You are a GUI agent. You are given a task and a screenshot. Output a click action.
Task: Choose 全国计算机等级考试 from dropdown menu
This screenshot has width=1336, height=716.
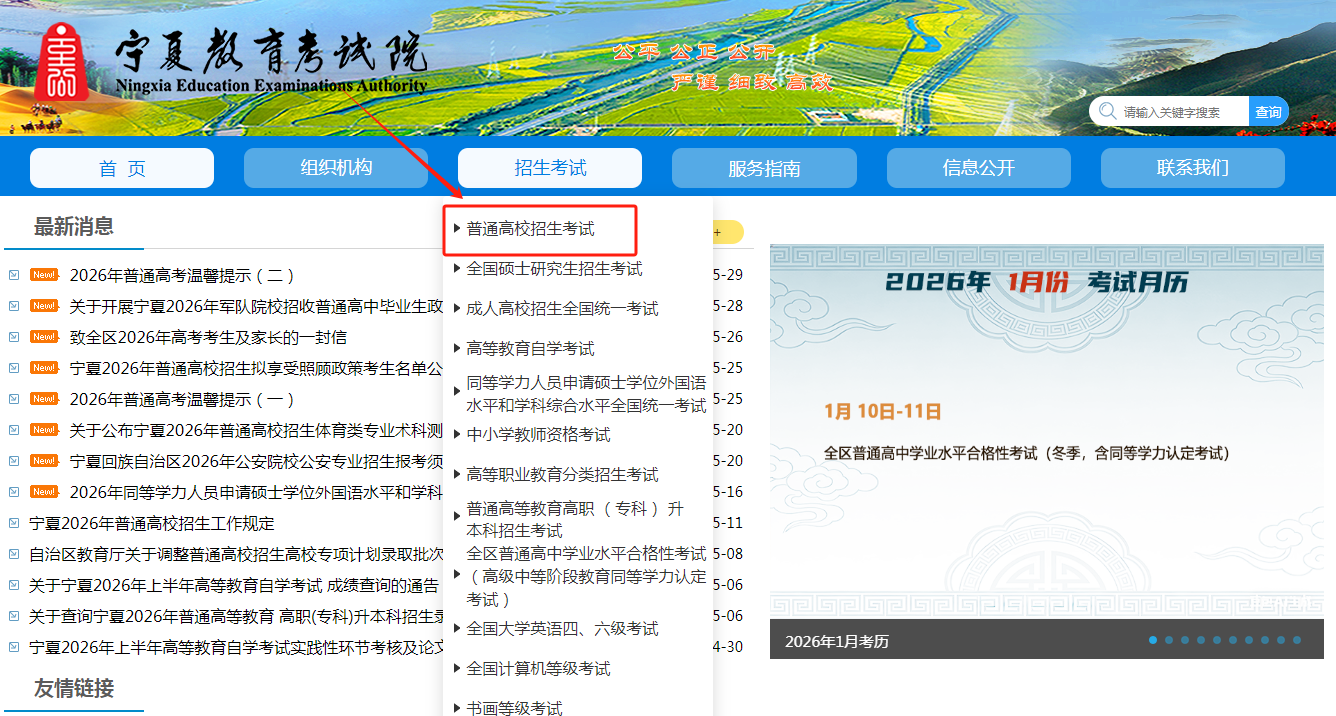click(538, 668)
